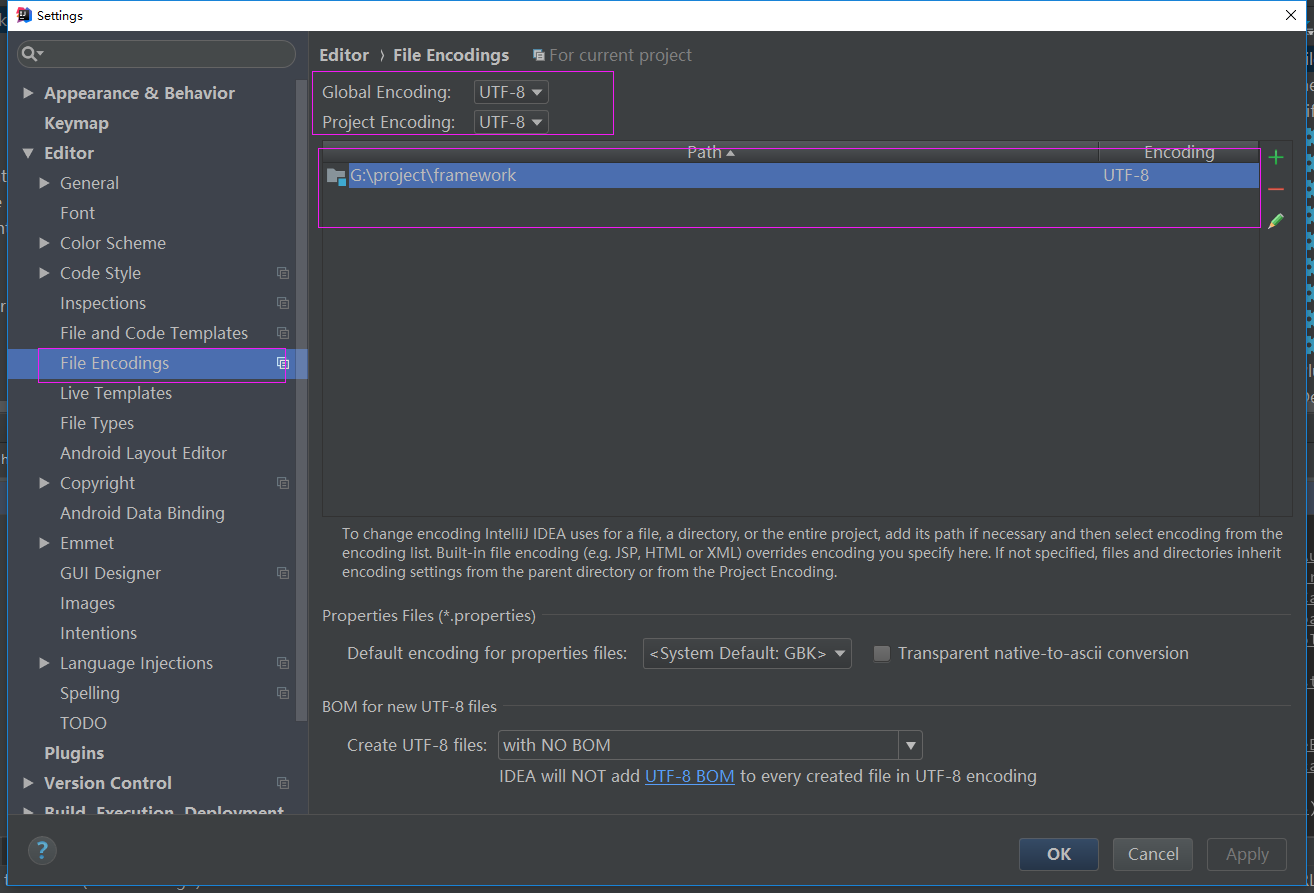1314x893 pixels.
Task: Open the Global Encoding dropdown
Action: (511, 92)
